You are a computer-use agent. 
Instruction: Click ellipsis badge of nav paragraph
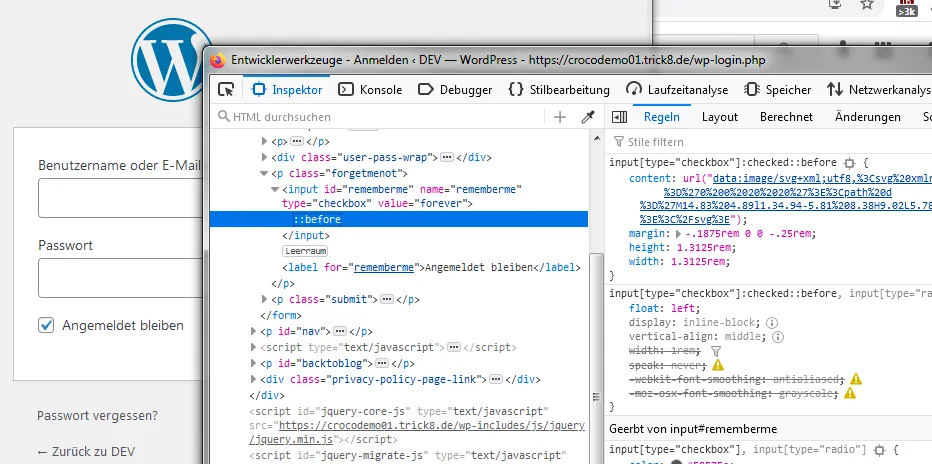(340, 331)
